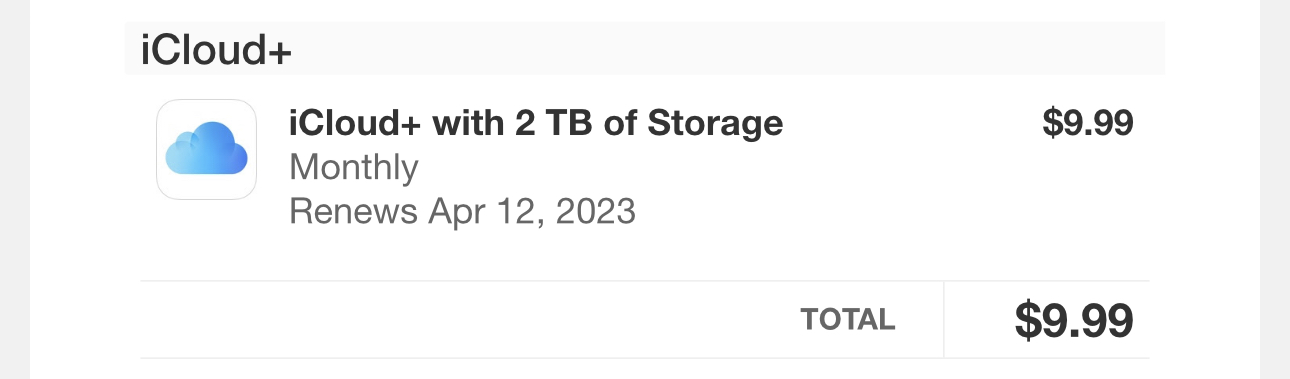
Task: Select the Renews Apr 12, 2023 line
Action: click(462, 212)
